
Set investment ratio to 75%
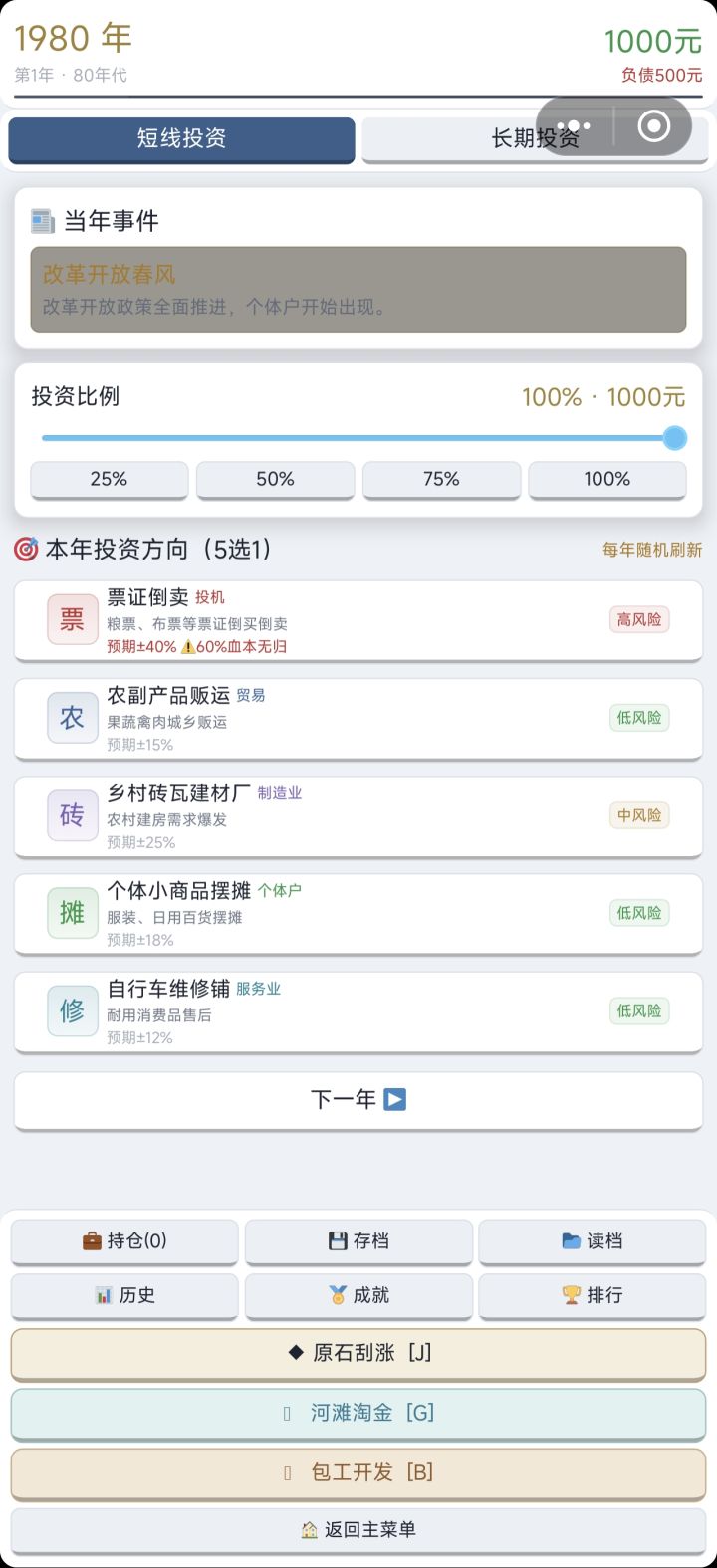click(x=441, y=480)
